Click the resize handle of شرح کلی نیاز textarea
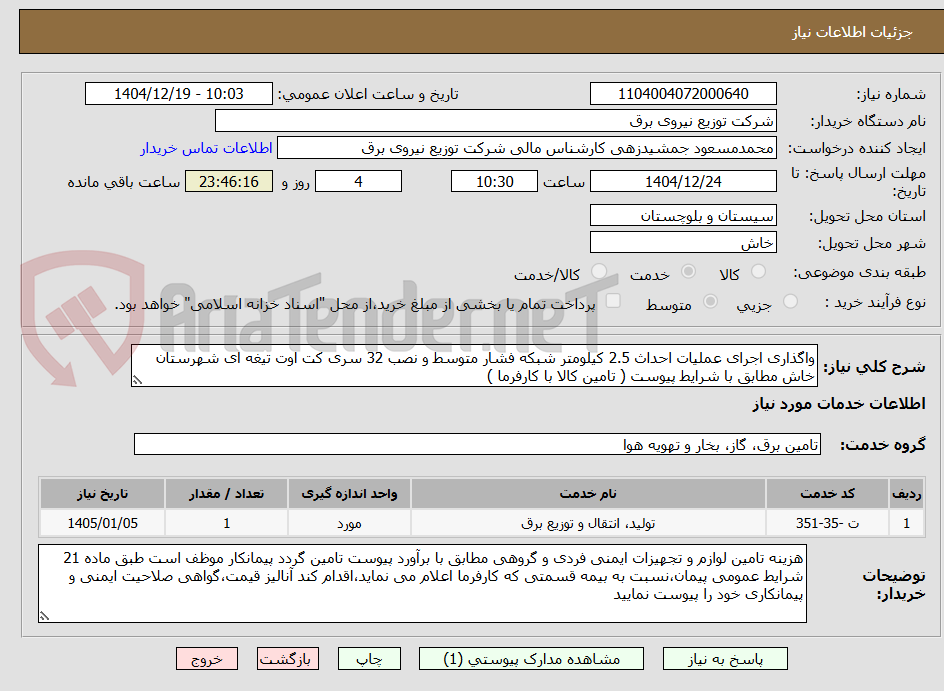944x691 pixels. pyautogui.click(x=137, y=380)
